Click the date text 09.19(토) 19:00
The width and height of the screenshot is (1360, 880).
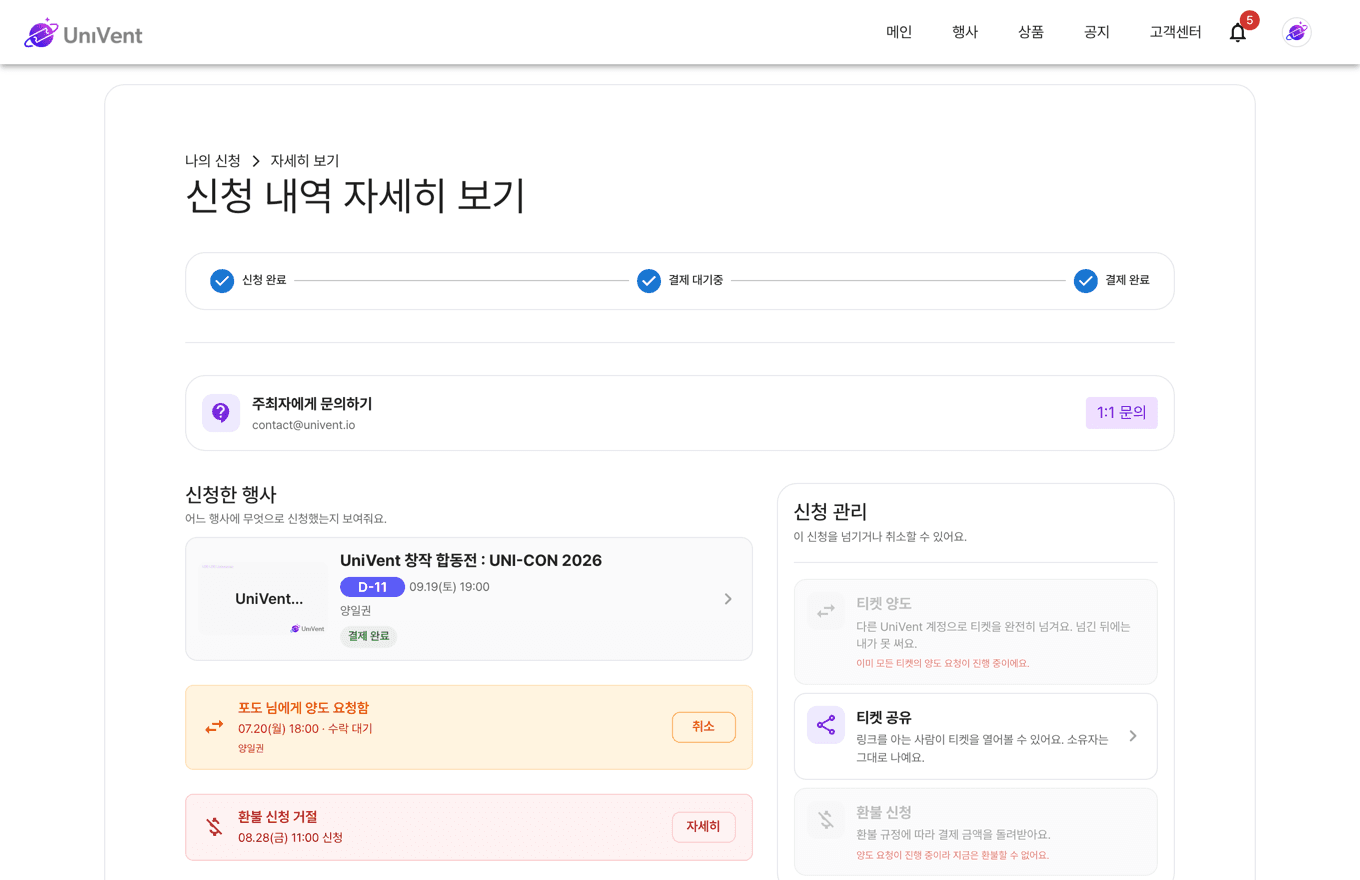pos(449,587)
